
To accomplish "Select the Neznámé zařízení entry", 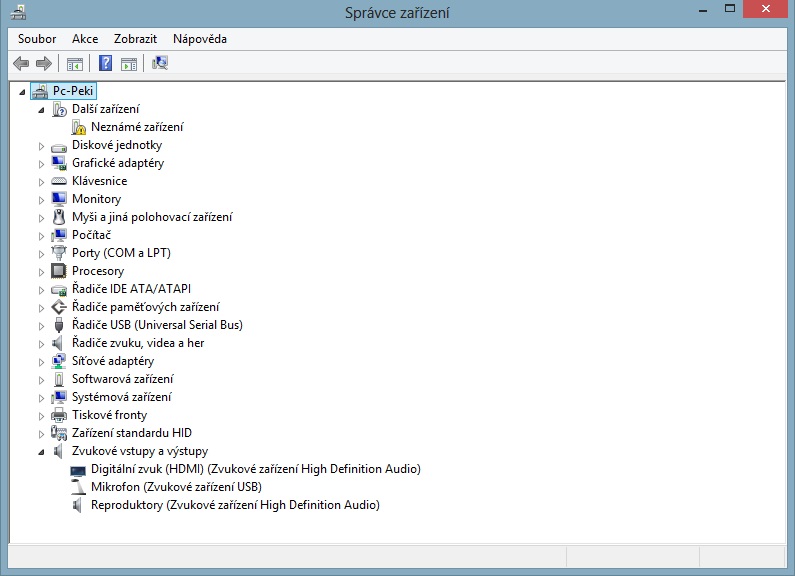I will [137, 127].
